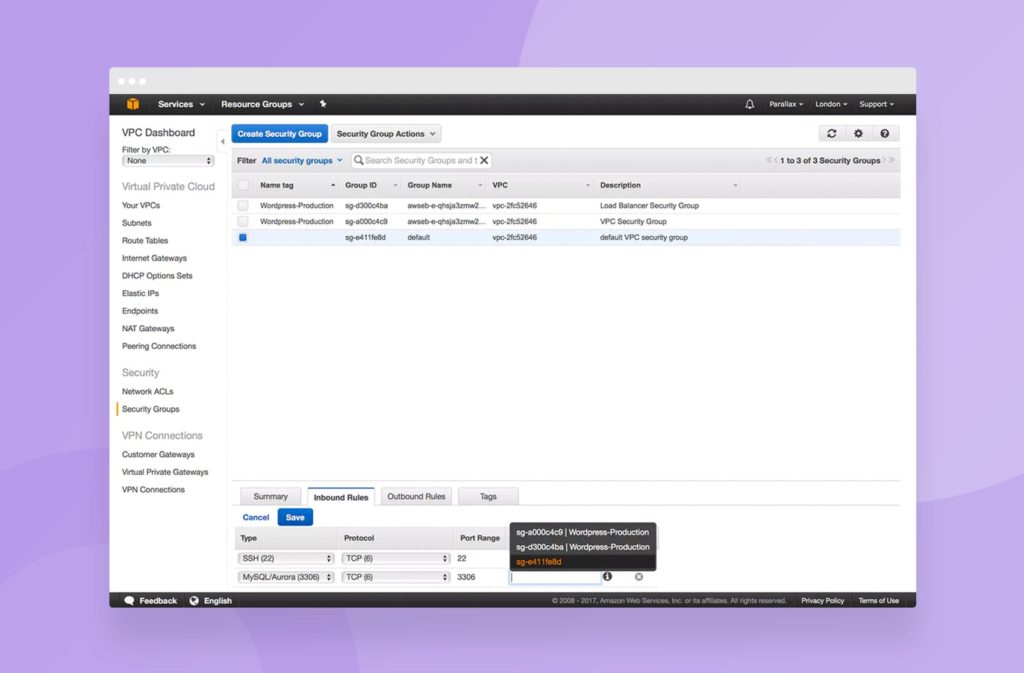Open VPN Connections in sidebar
Image resolution: width=1024 pixels, height=673 pixels.
(153, 490)
